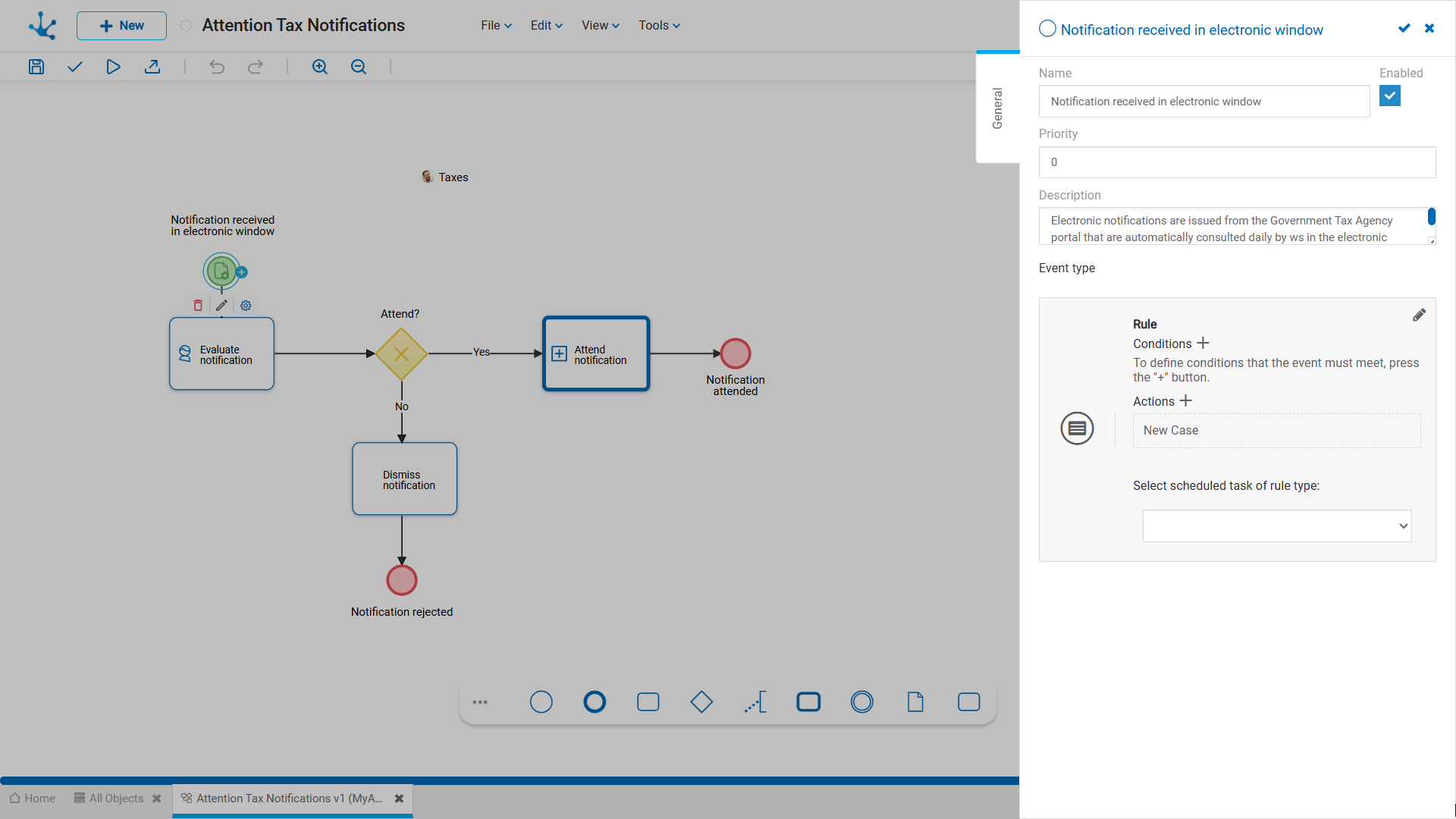Image resolution: width=1456 pixels, height=819 pixels.
Task: Run the process with the play icon
Action: [x=113, y=67]
